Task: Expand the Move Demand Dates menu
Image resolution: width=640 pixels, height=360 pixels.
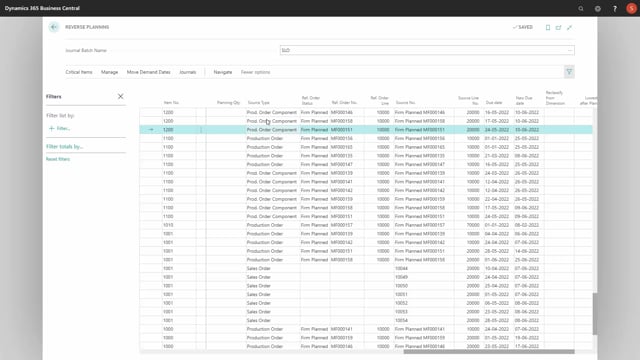Action: [149, 72]
